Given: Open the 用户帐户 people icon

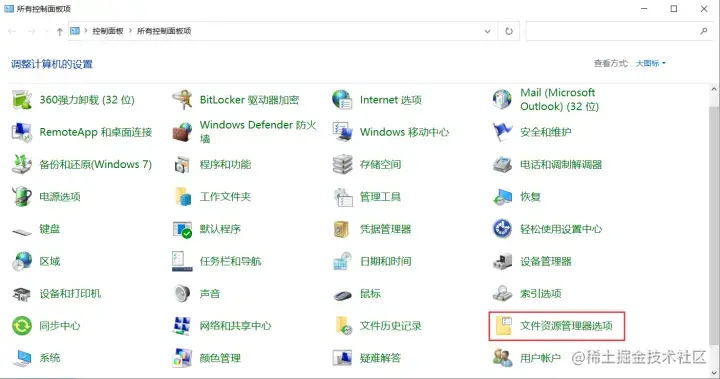Looking at the screenshot, I should click(502, 358).
